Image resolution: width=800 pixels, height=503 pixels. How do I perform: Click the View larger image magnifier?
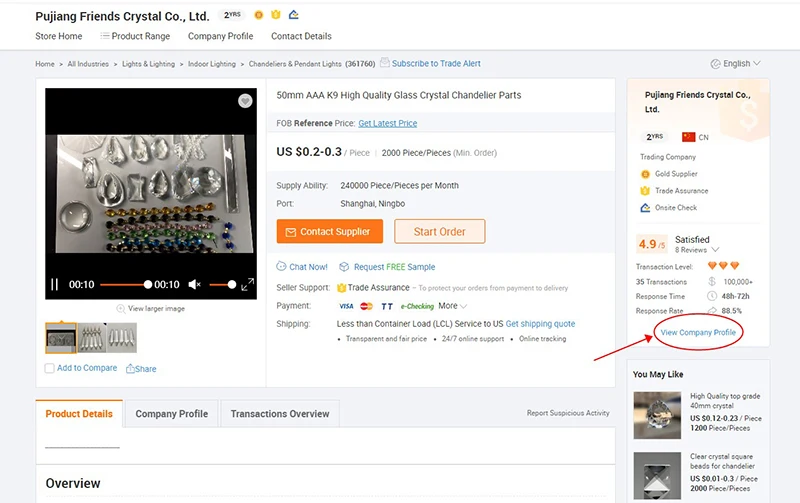[121, 309]
